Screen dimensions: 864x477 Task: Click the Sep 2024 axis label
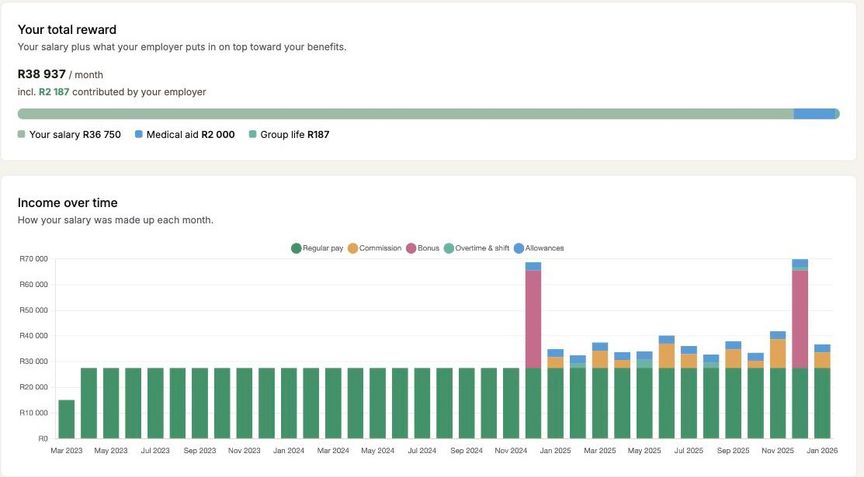point(467,451)
